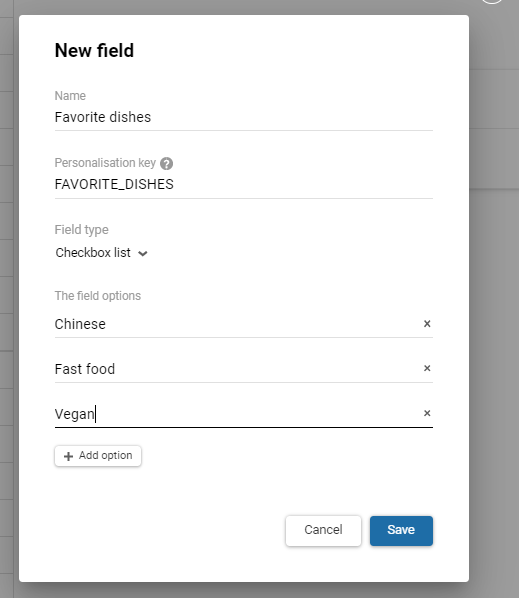Screen dimensions: 519x598
Task: Click into the FAVORITE_DISHES personalisation key field
Action: (x=244, y=185)
